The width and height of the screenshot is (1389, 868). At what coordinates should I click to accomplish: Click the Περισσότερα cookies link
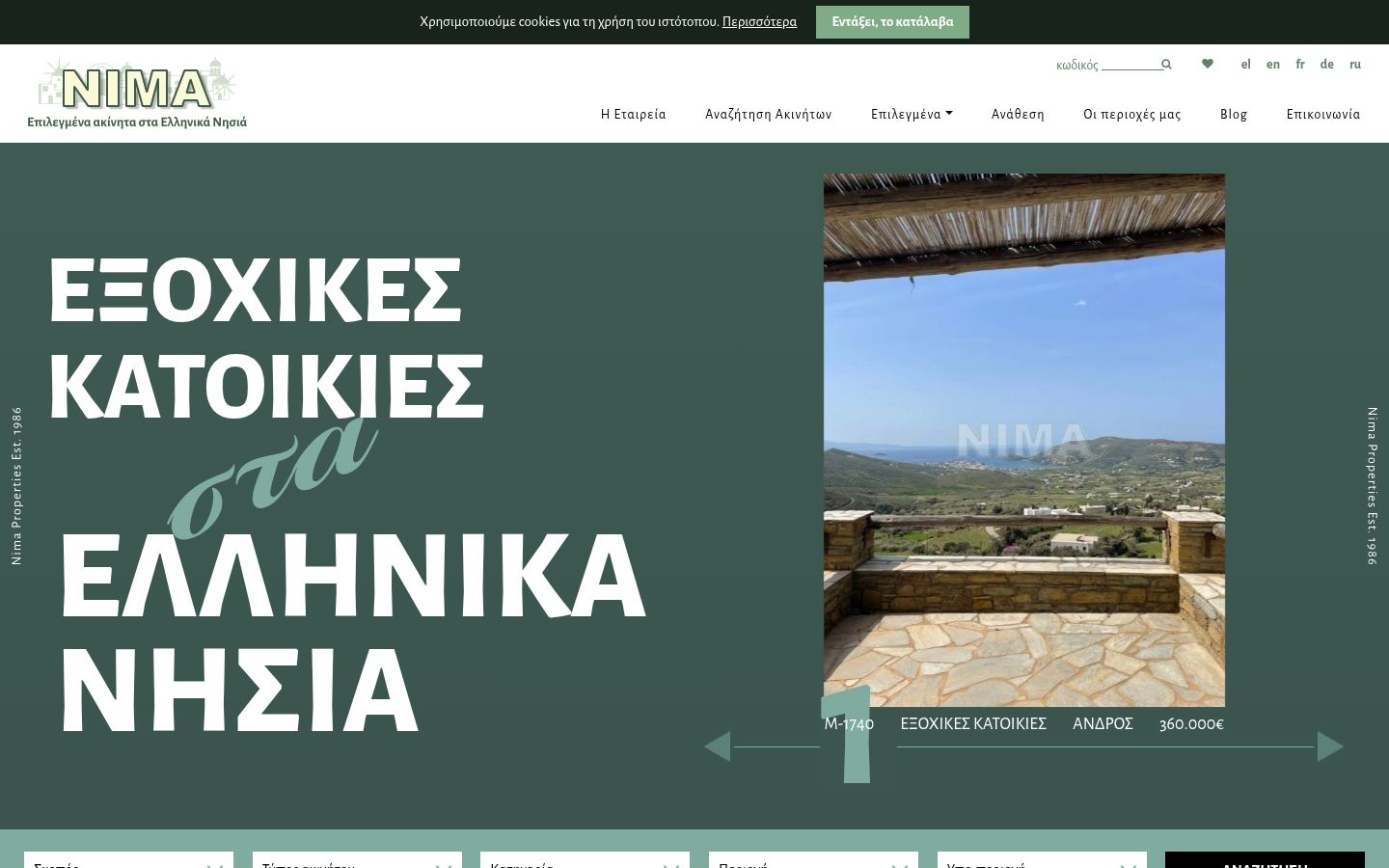click(759, 21)
